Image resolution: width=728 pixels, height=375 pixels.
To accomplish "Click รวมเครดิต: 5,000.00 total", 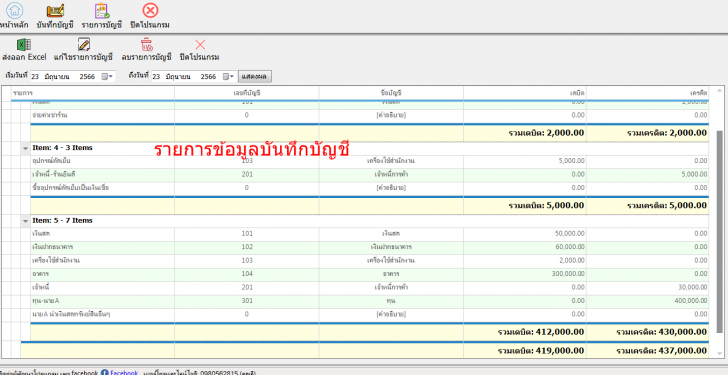I will 667,206.
